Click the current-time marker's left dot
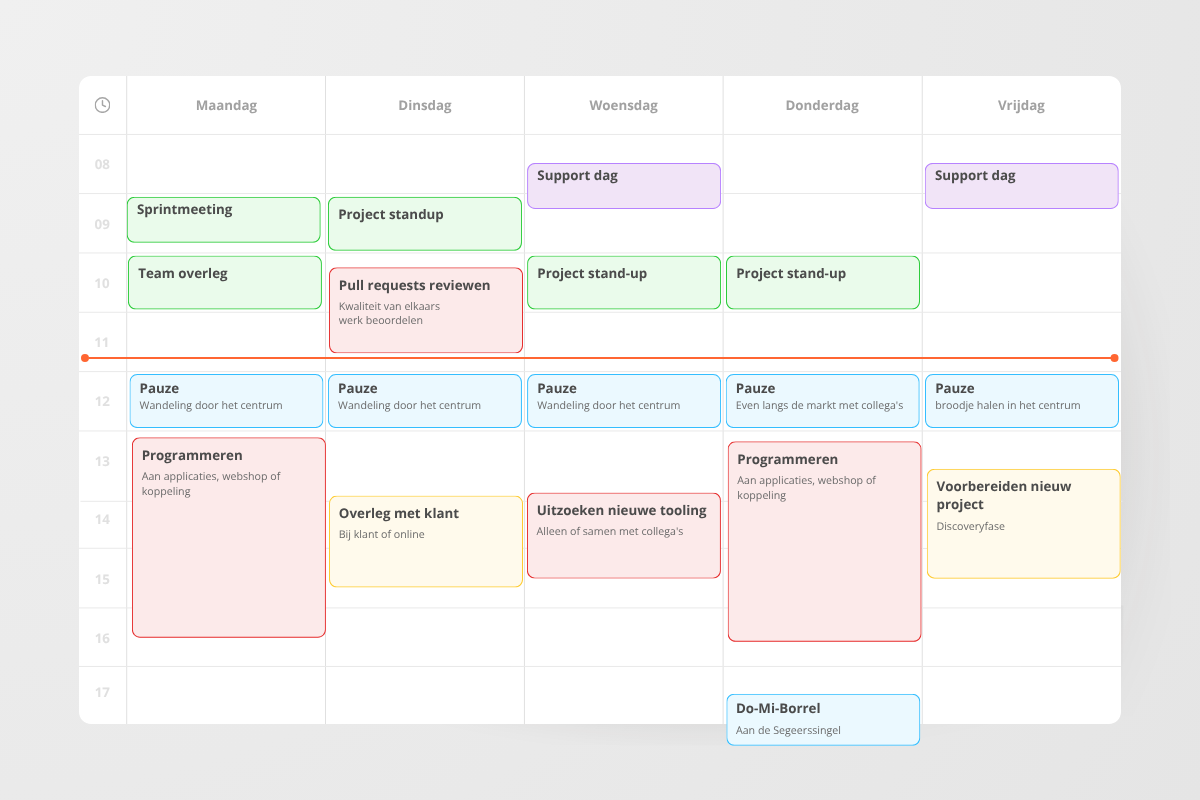The image size is (1200, 800). [x=85, y=358]
